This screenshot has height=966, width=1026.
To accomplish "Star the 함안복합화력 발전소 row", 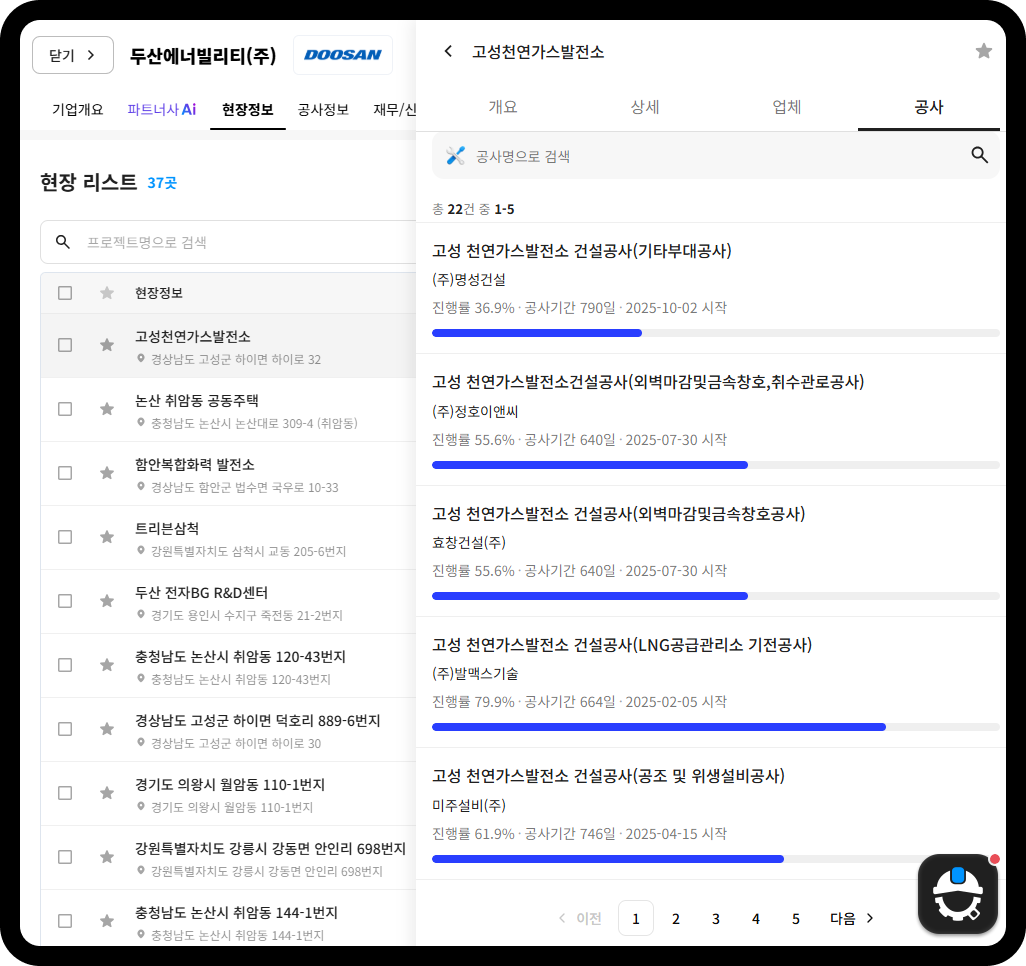I will [107, 473].
